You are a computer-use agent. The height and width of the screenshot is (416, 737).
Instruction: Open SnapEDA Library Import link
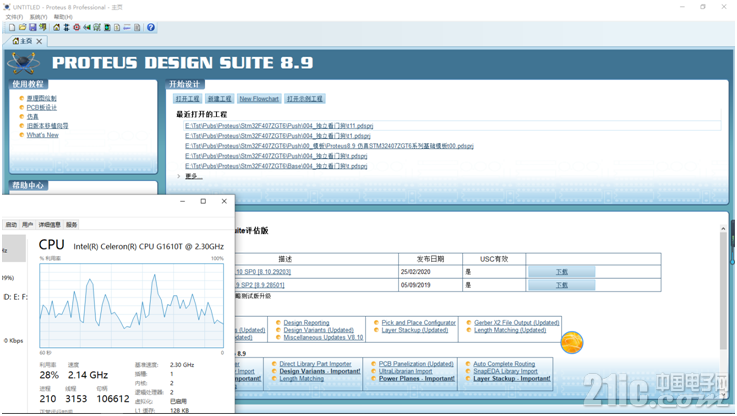[505, 371]
